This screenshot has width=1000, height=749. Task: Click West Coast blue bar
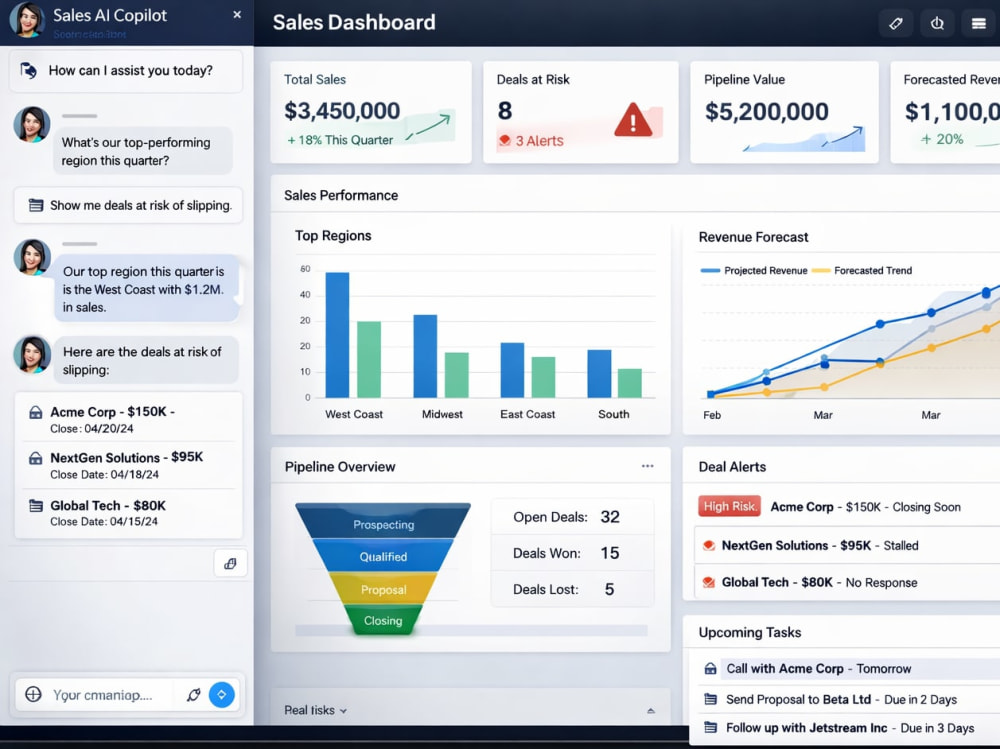(337, 335)
